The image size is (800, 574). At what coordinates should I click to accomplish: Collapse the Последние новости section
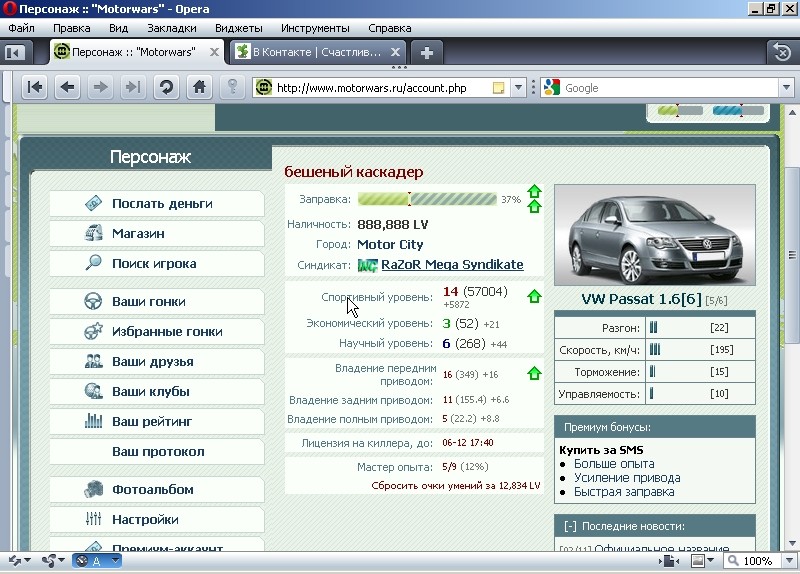tap(570, 526)
